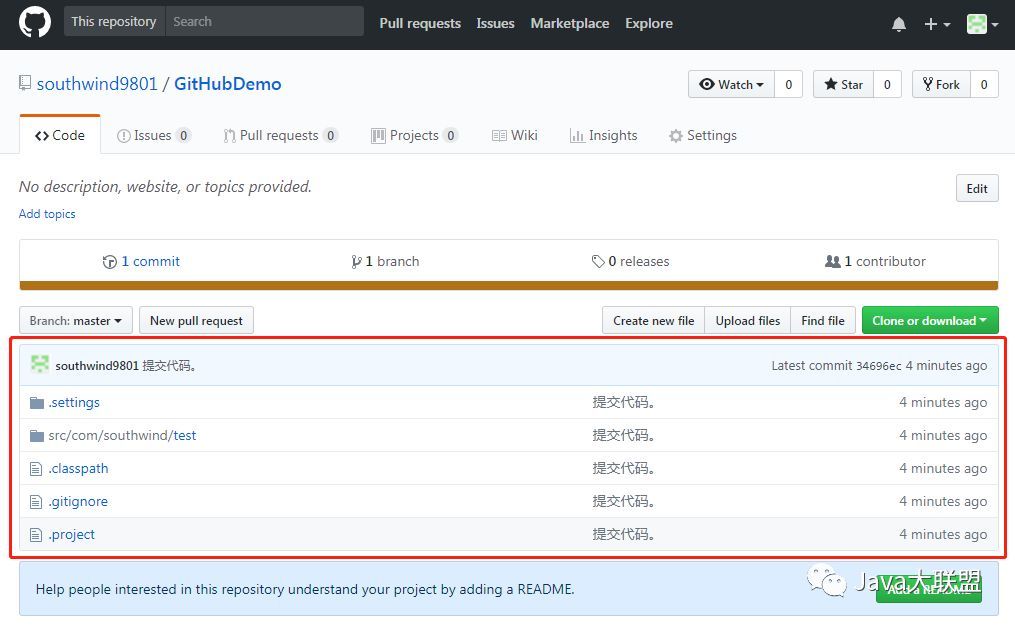Click the language breakdown color bar
Screen dimensions: 1015x626
pos(509,285)
